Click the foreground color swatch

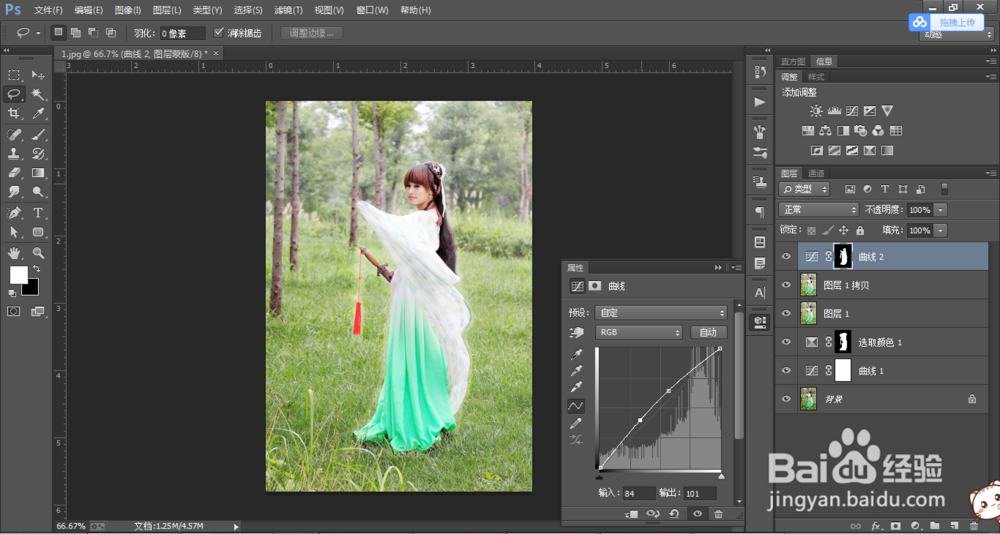point(18,275)
